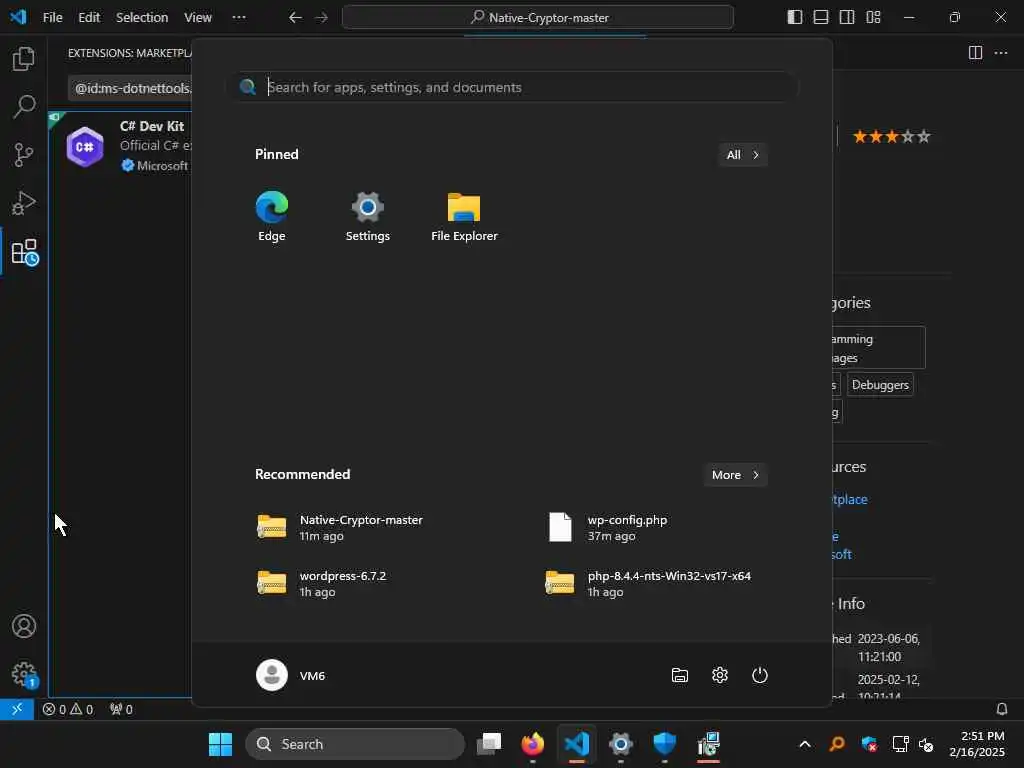The image size is (1024, 768).
Task: Toggle secondary side bar layout icon
Action: point(847,17)
